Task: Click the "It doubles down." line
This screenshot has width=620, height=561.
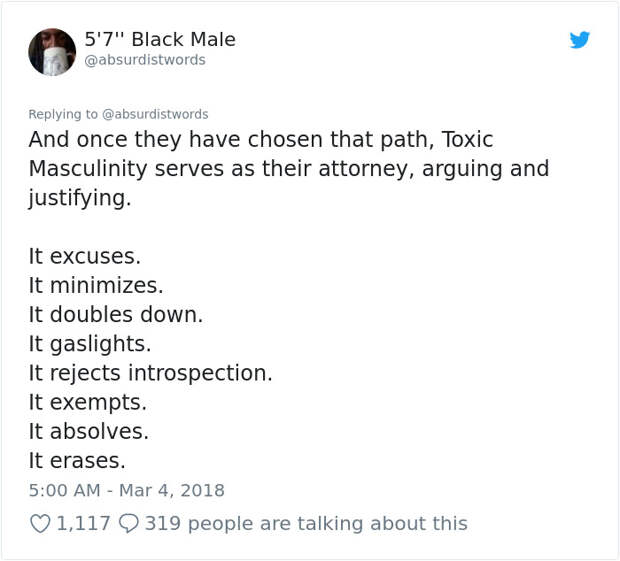Action: coord(116,314)
